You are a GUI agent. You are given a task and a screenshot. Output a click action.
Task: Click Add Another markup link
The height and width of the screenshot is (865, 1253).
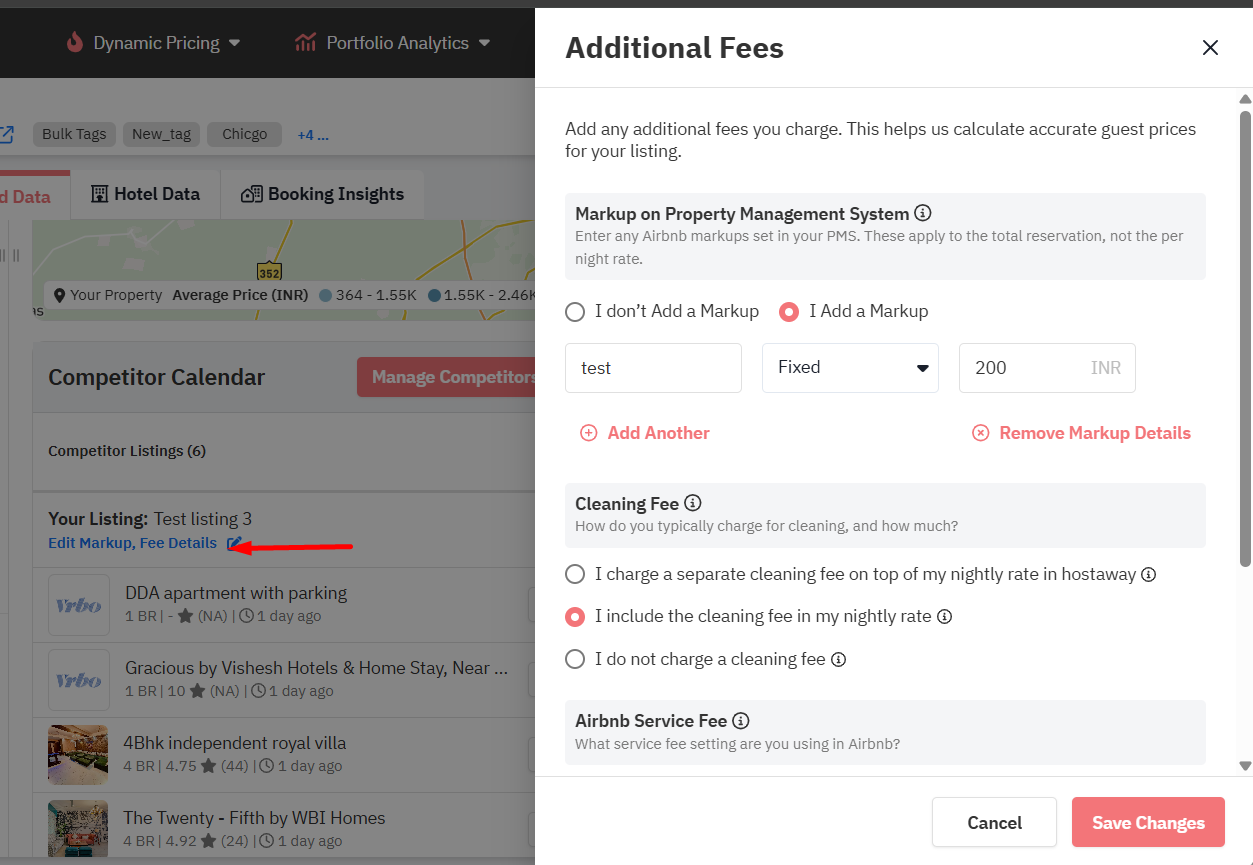click(645, 433)
